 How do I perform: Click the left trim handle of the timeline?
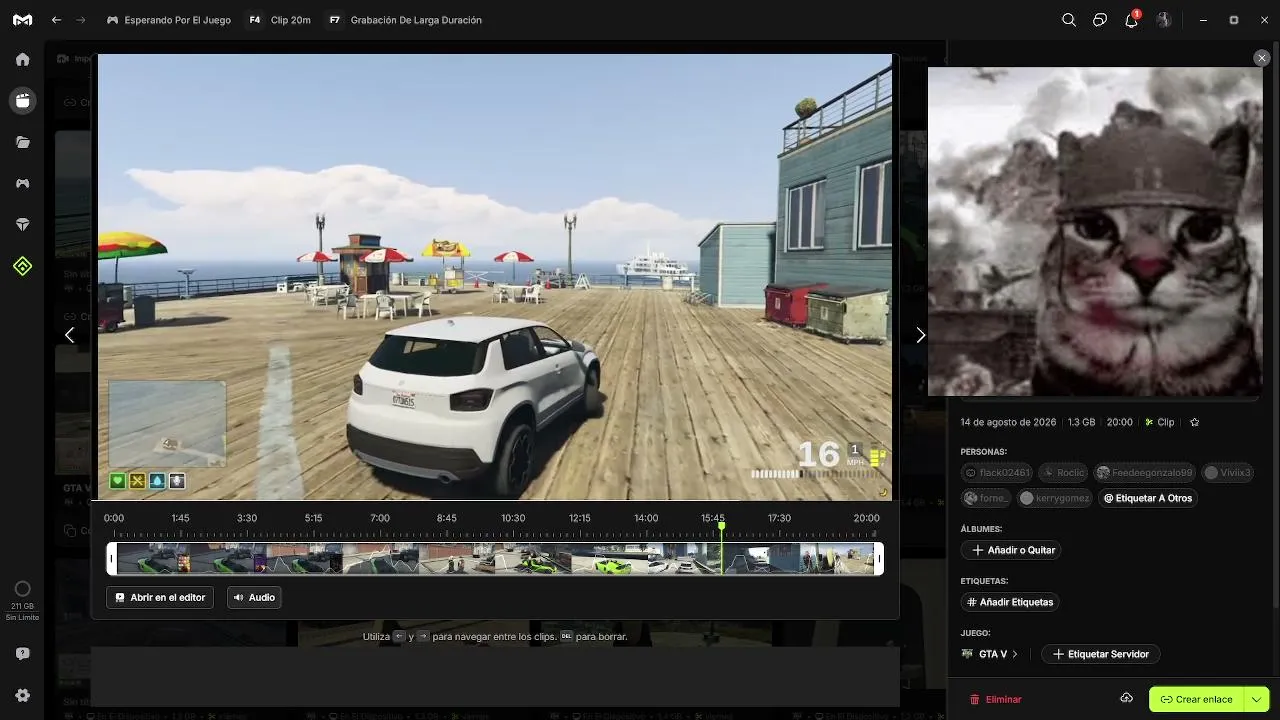tap(112, 558)
